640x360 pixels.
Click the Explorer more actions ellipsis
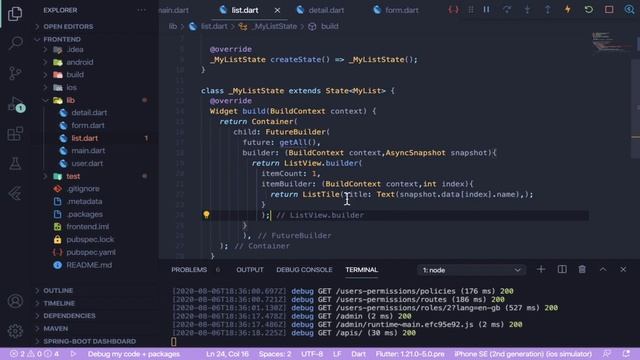[x=141, y=10]
